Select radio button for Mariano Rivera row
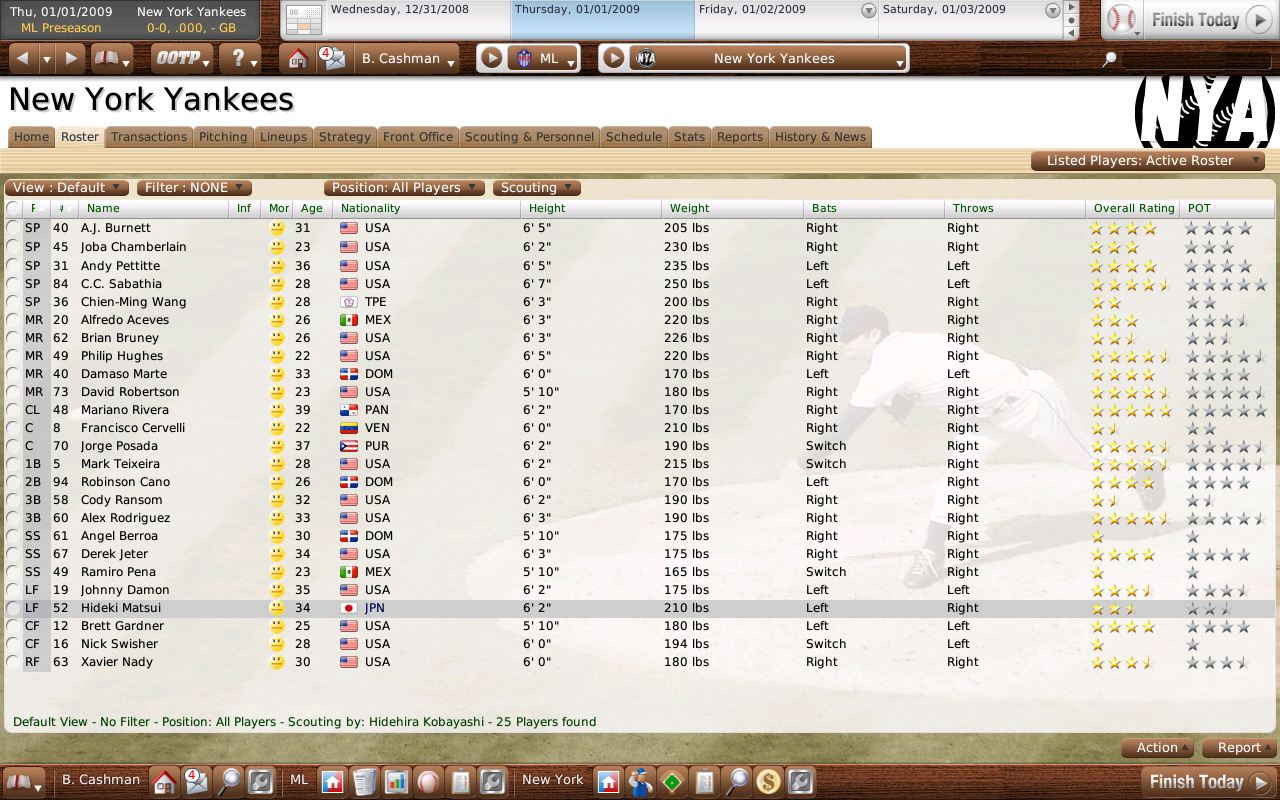The width and height of the screenshot is (1280, 800). 12,410
